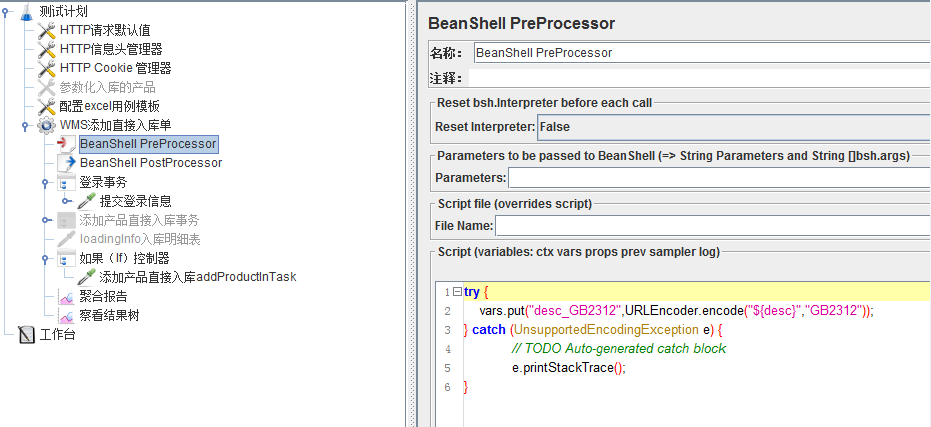
Task: Select BeanShell PostProcessor in the tree
Action: [151, 163]
